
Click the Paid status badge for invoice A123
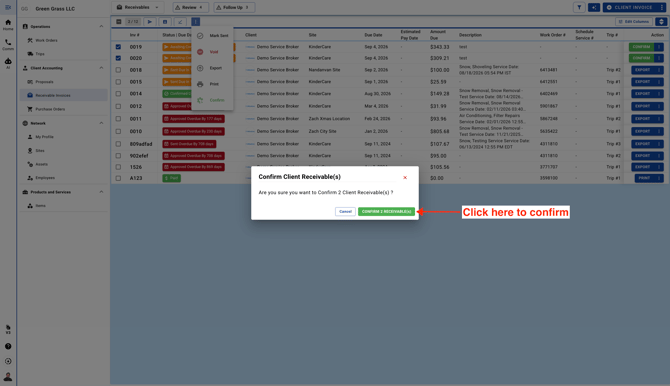(x=171, y=178)
